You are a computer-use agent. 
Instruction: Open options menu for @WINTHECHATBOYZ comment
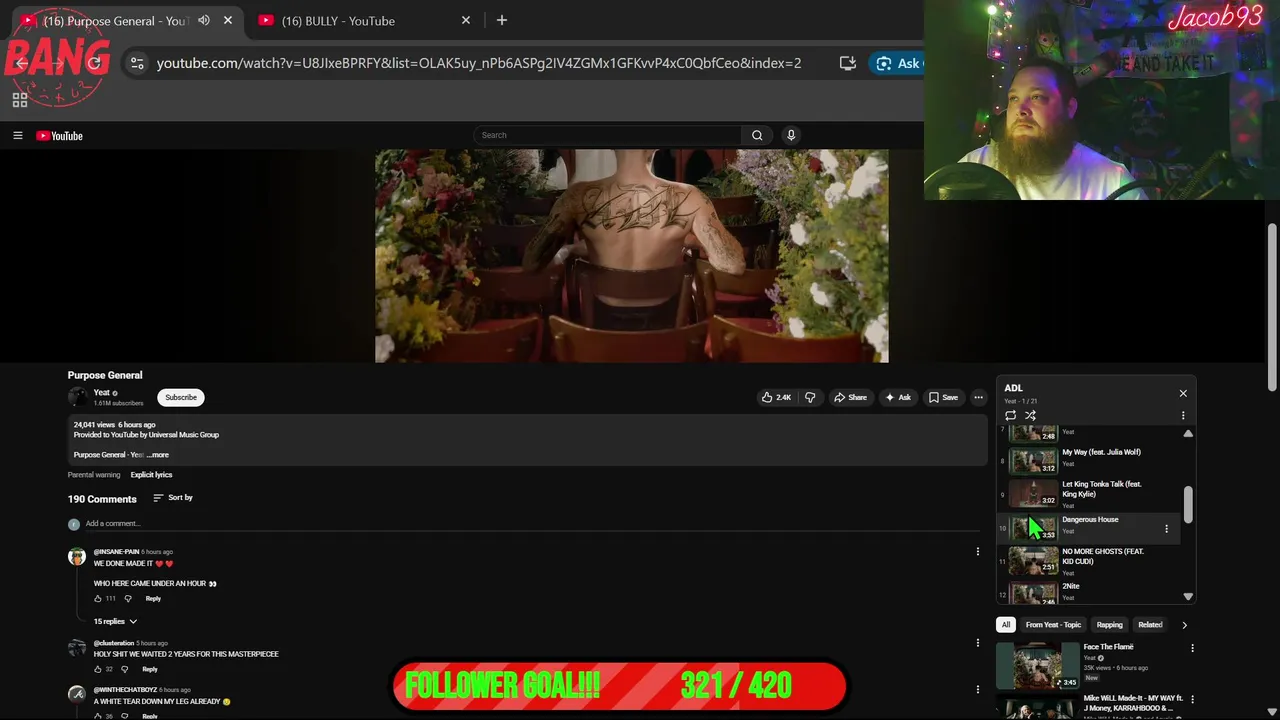(978, 689)
